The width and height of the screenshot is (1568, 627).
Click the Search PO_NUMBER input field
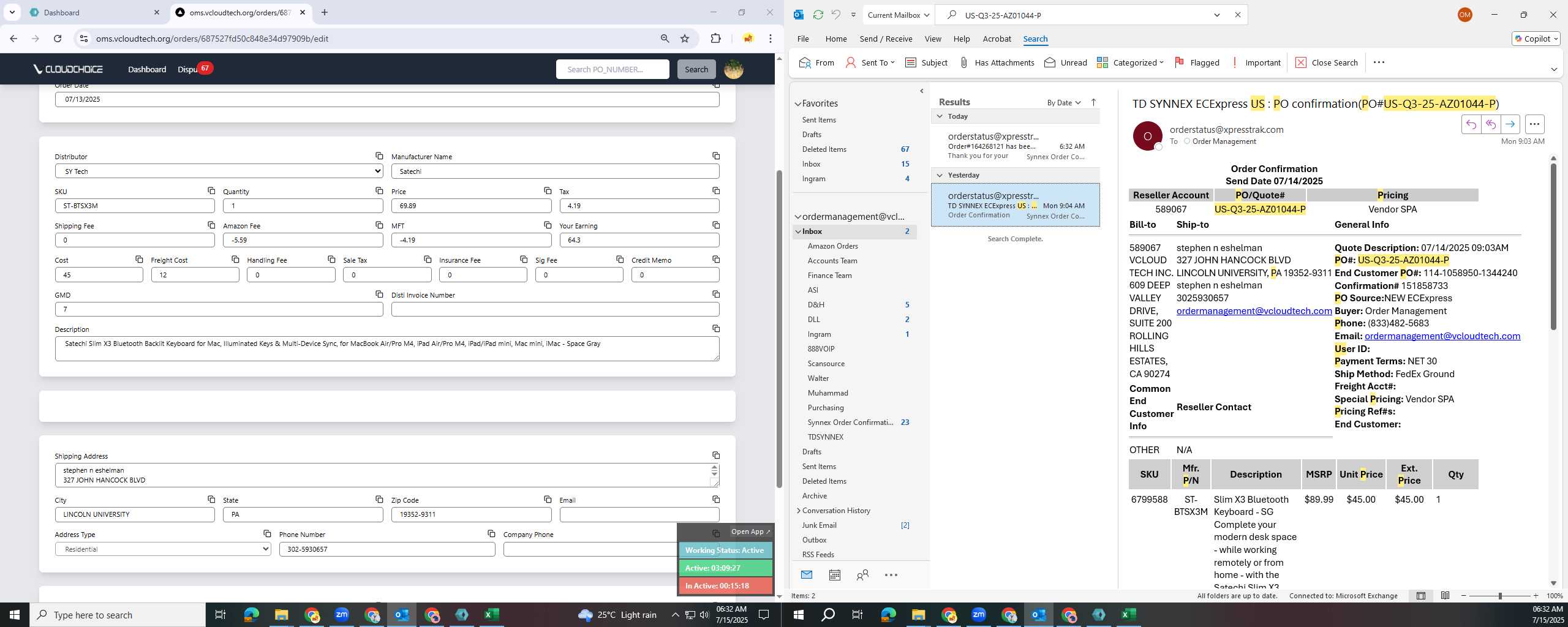[x=612, y=69]
